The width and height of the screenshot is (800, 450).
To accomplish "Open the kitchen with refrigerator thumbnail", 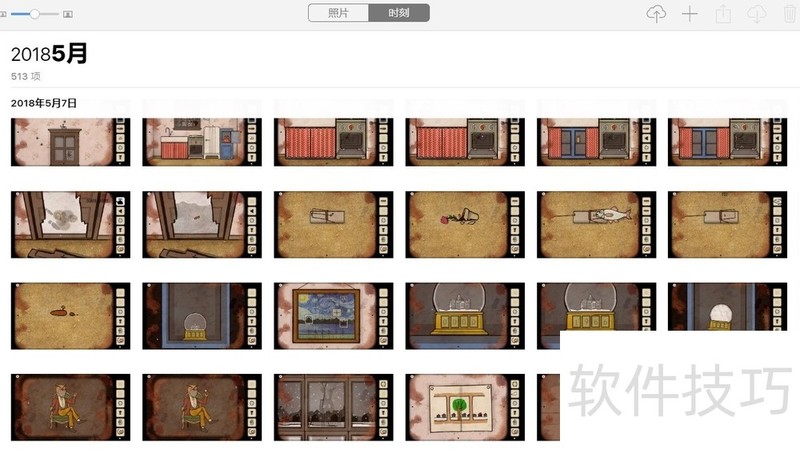I will click(x=201, y=142).
